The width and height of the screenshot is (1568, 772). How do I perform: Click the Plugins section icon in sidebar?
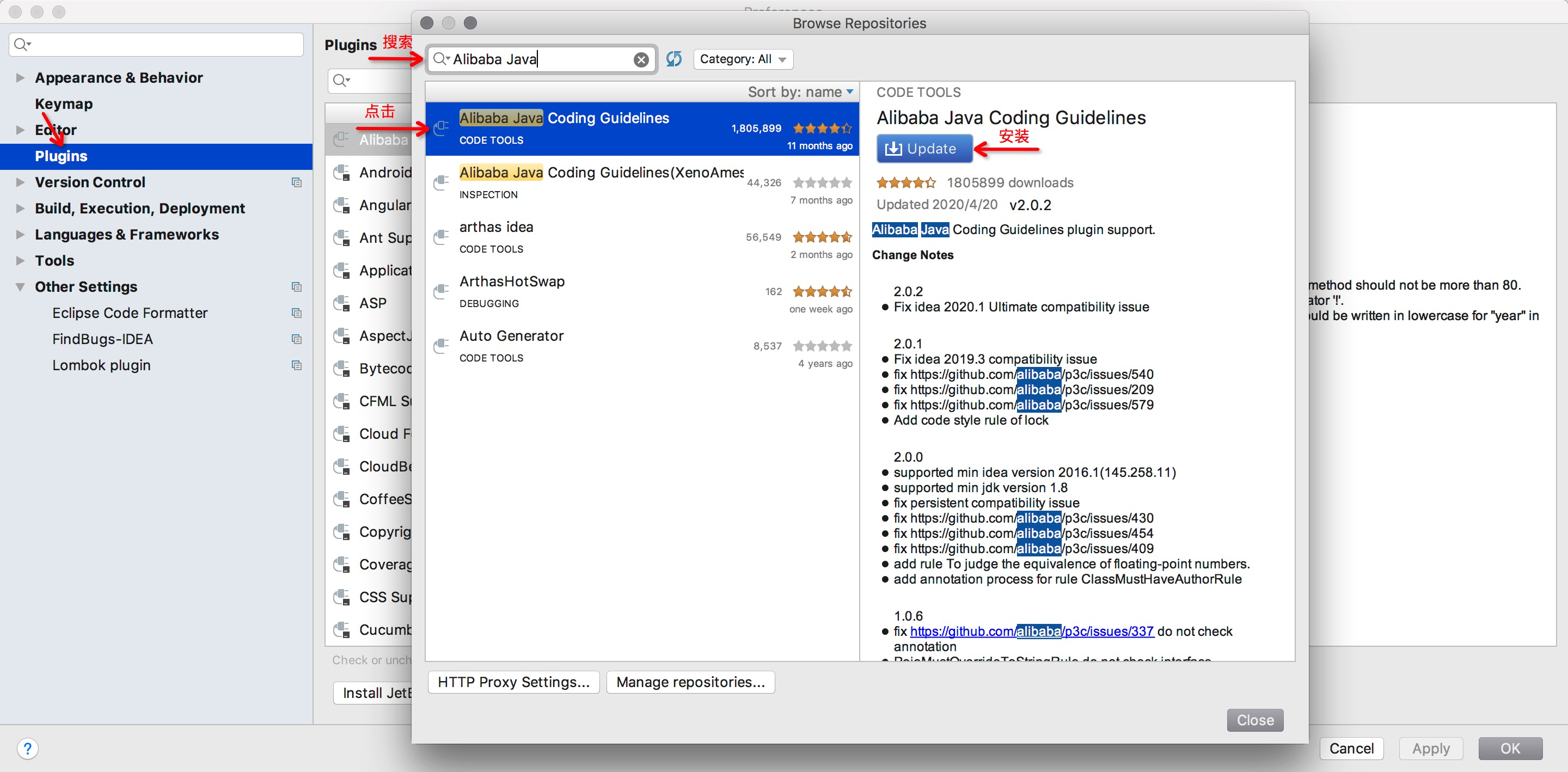pyautogui.click(x=61, y=156)
